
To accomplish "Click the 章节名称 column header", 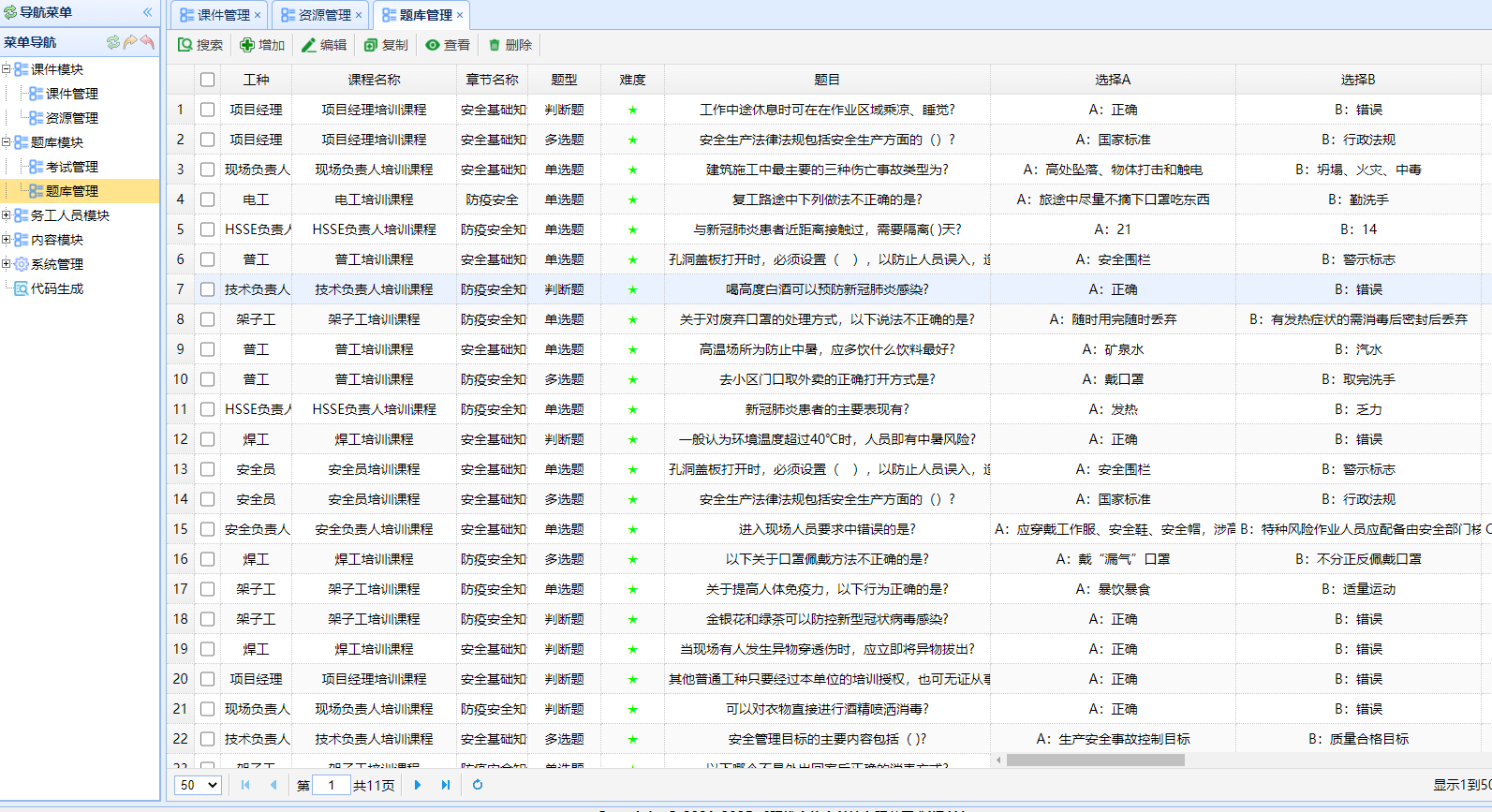I will (x=493, y=80).
